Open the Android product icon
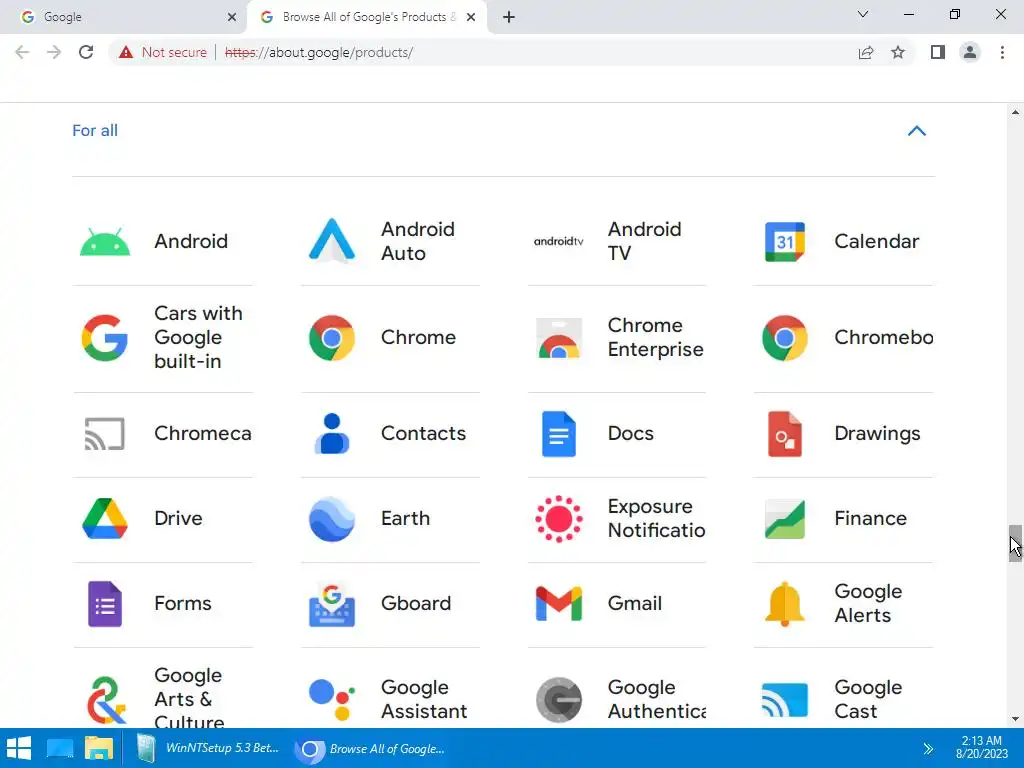The height and width of the screenshot is (768, 1024). (104, 242)
